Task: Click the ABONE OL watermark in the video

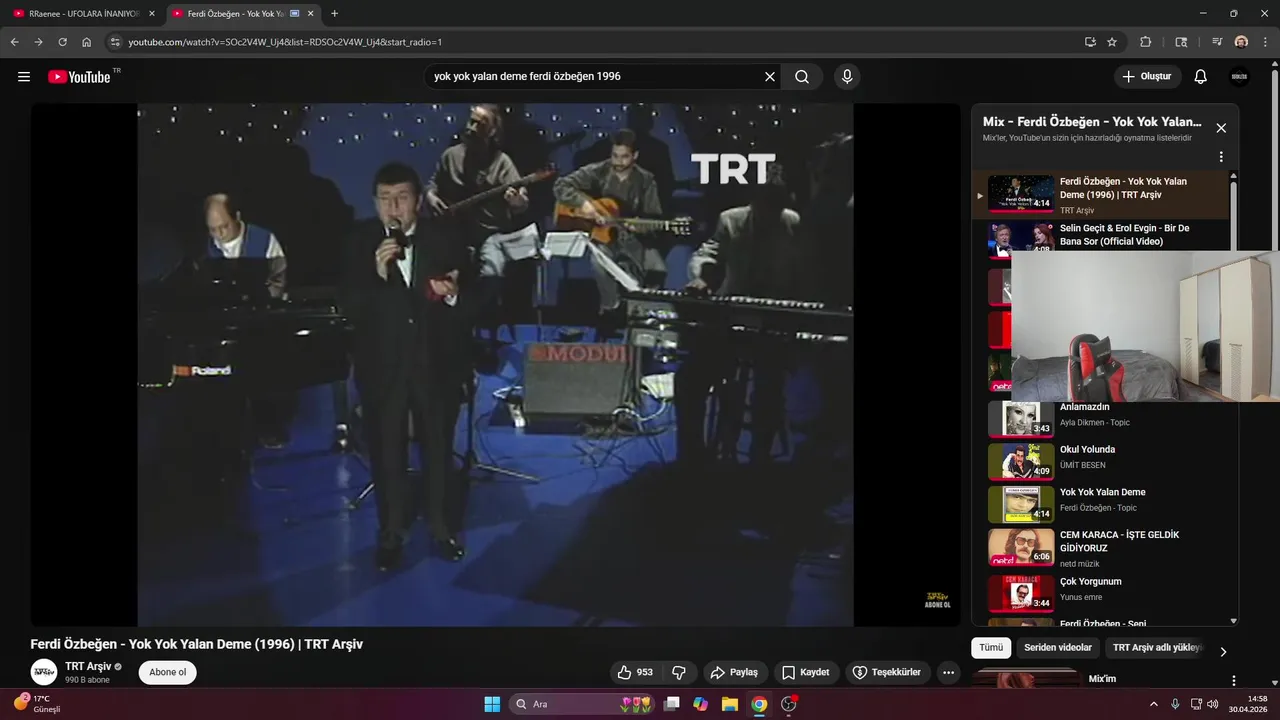Action: click(x=937, y=600)
